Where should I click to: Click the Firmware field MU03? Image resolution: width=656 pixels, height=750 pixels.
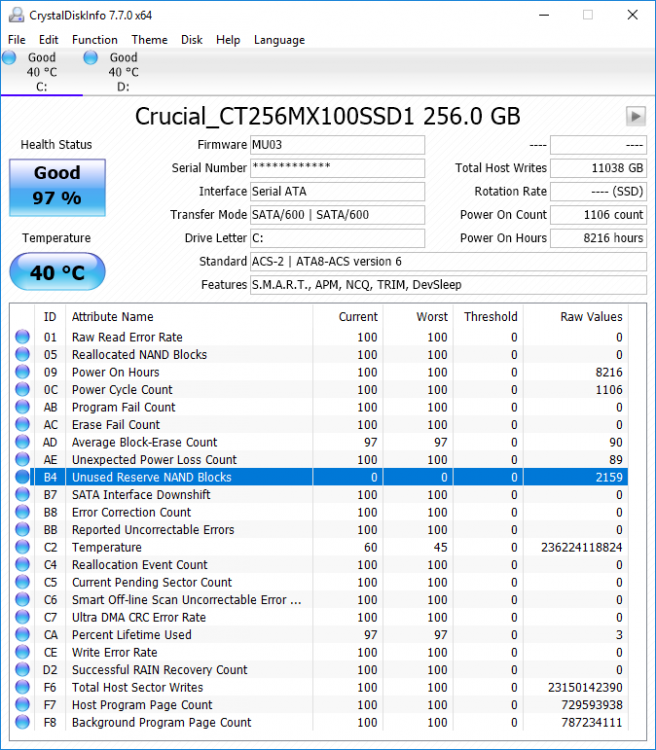pos(337,144)
